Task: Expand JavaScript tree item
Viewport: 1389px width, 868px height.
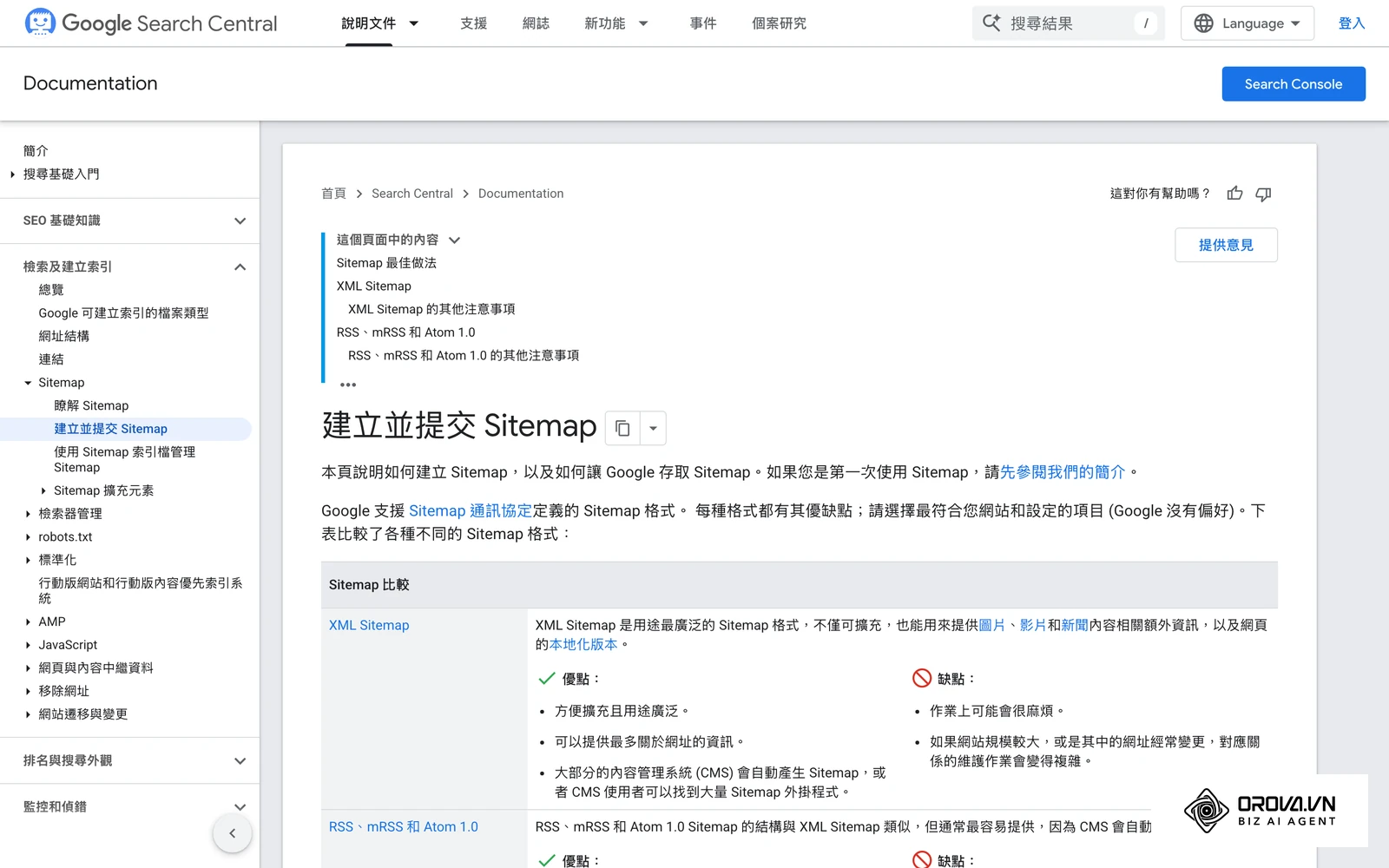Action: coord(28,645)
